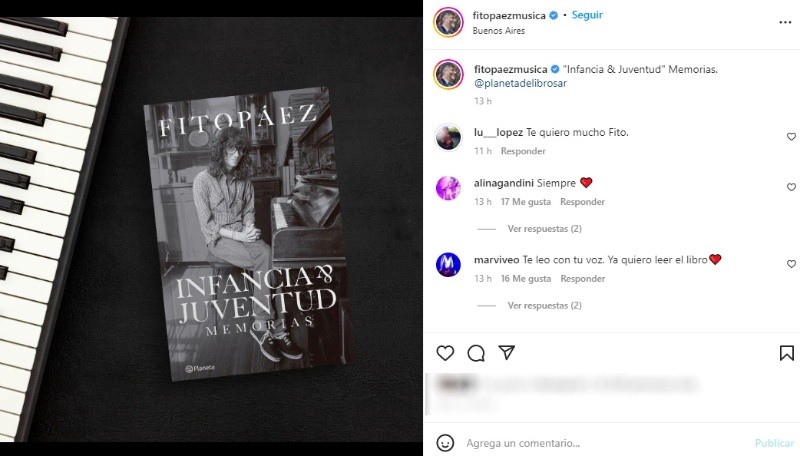Follow fitopaezmusica with Seguir
The image size is (800, 456).
pyautogui.click(x=587, y=15)
